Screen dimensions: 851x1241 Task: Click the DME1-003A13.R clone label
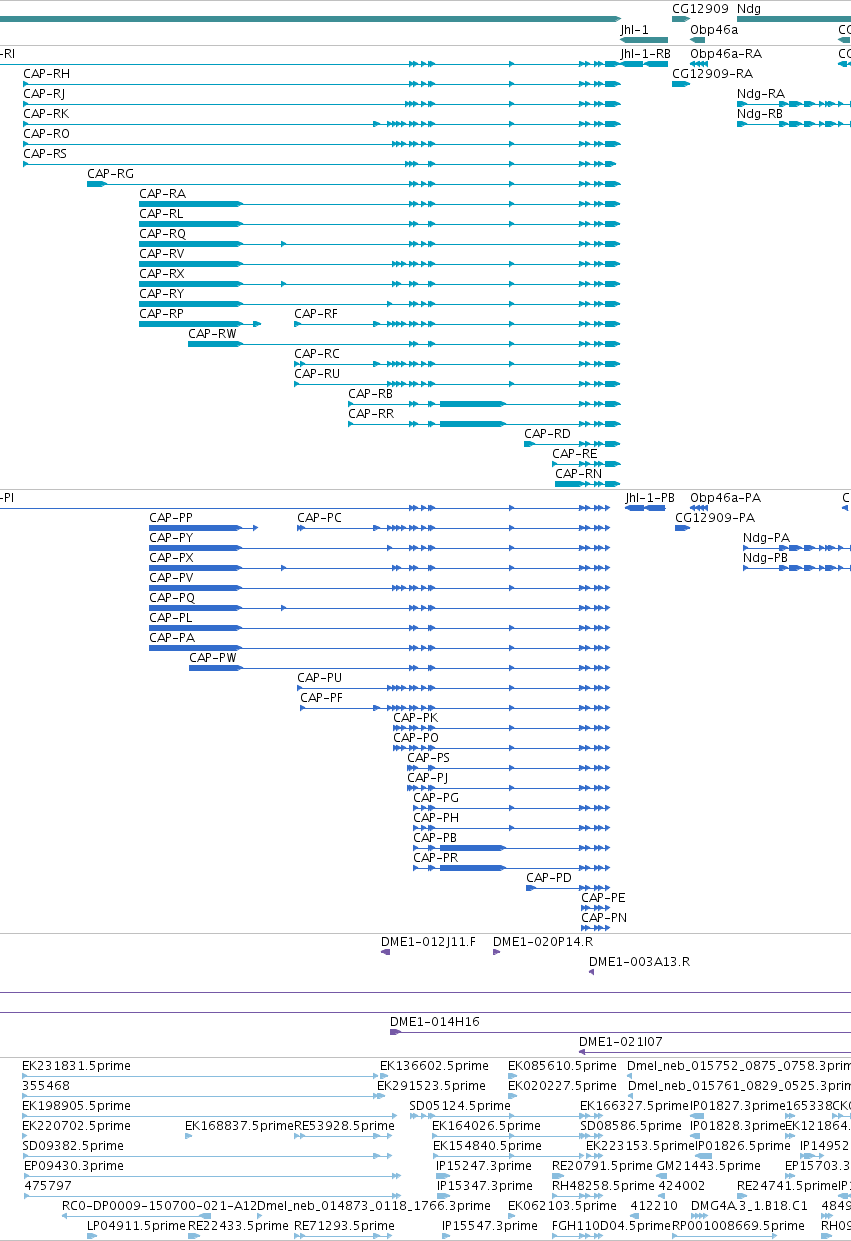[640, 962]
